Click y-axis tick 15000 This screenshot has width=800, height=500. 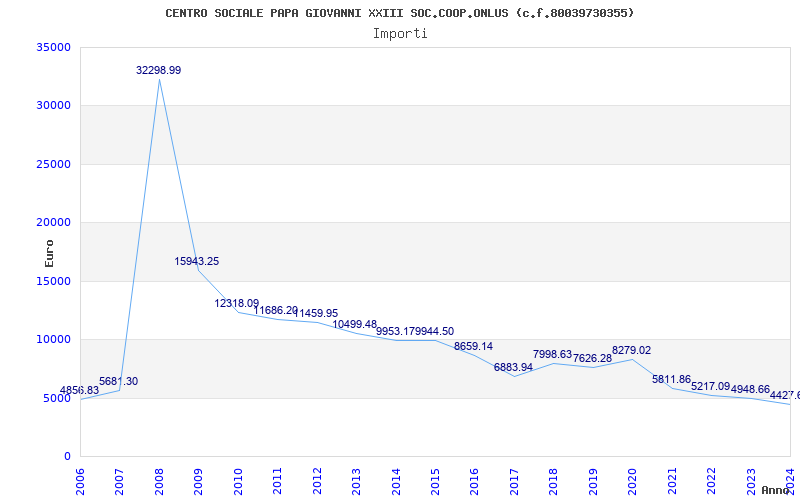click(53, 281)
